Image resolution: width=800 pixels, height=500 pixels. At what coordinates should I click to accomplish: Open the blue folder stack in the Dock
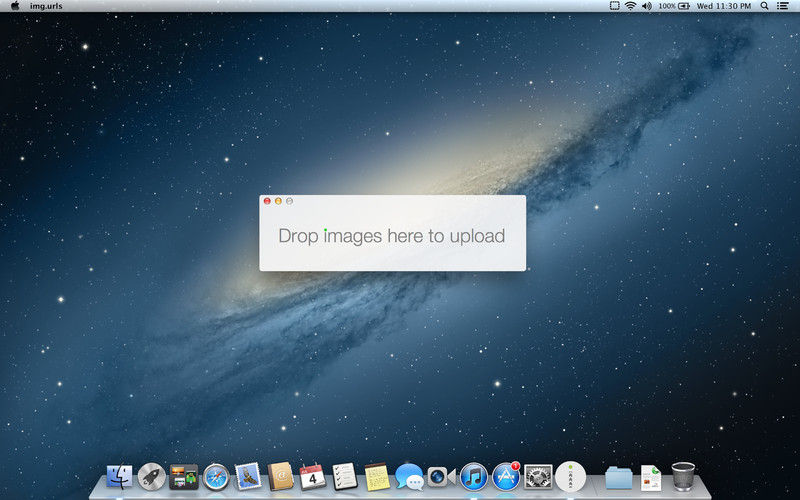click(618, 478)
